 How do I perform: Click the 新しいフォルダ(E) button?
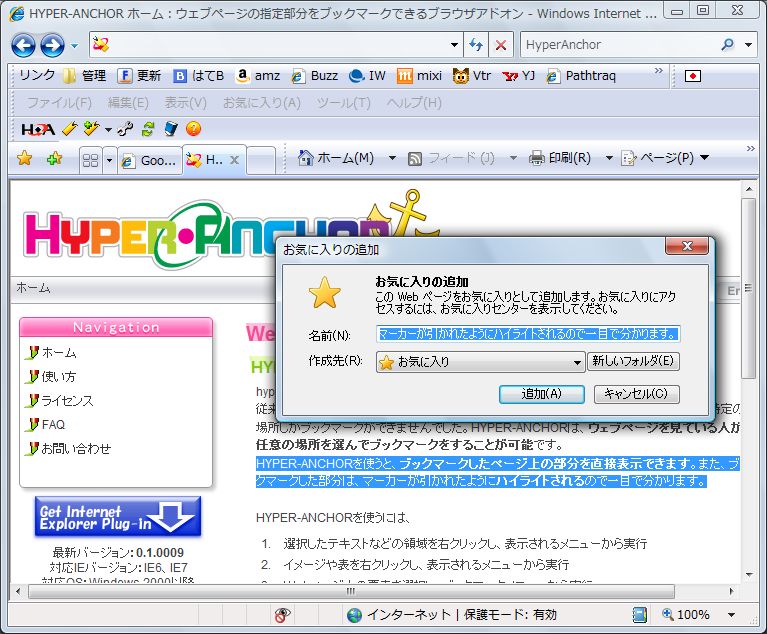pyautogui.click(x=633, y=362)
